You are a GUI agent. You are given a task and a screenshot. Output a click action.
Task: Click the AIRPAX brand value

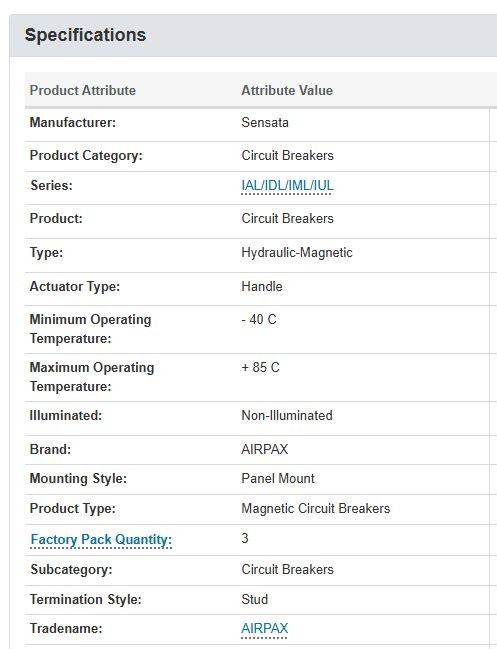point(264,449)
